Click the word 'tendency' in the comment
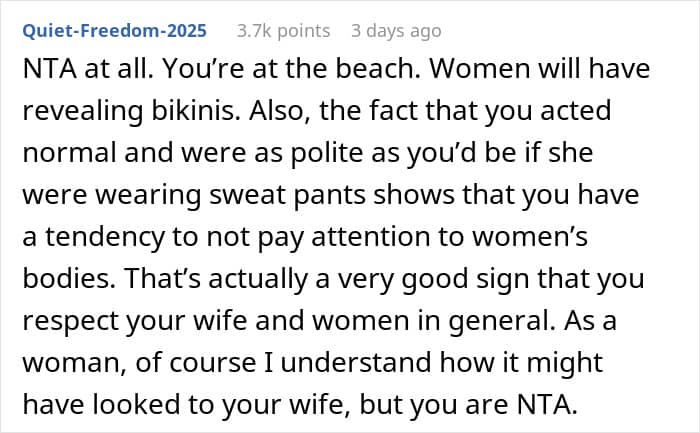 coord(105,236)
